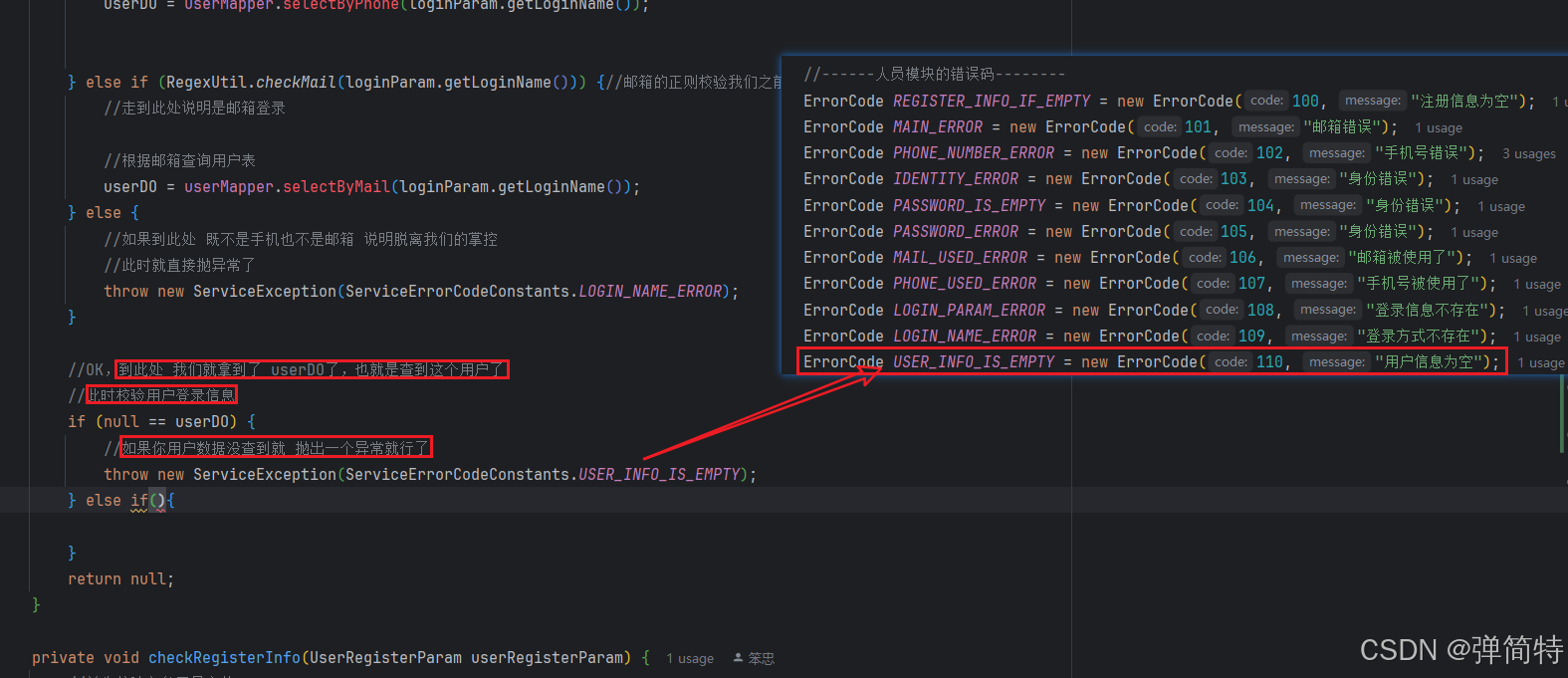Click the REGISTER_INFO_IF_EMPTY constant name
This screenshot has height=678, width=1568.
tap(992, 101)
